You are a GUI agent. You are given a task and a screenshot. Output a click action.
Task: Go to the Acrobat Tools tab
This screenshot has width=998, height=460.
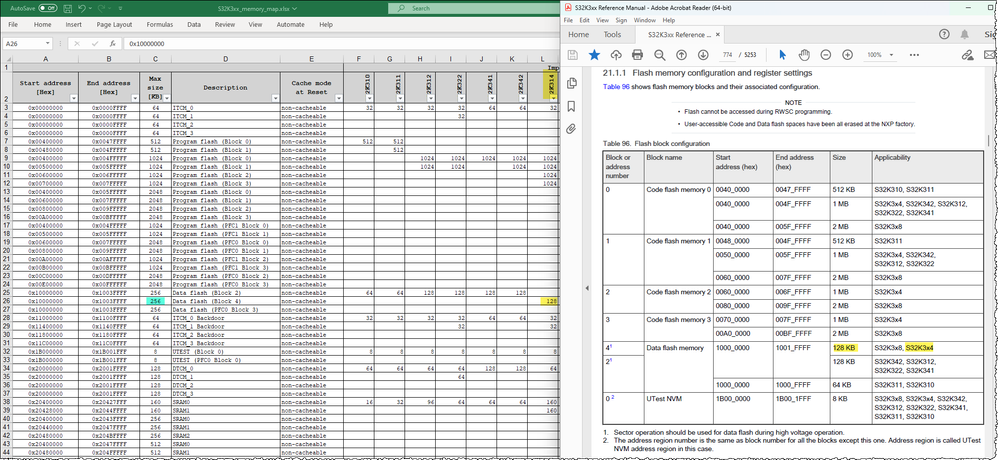pyautogui.click(x=612, y=34)
